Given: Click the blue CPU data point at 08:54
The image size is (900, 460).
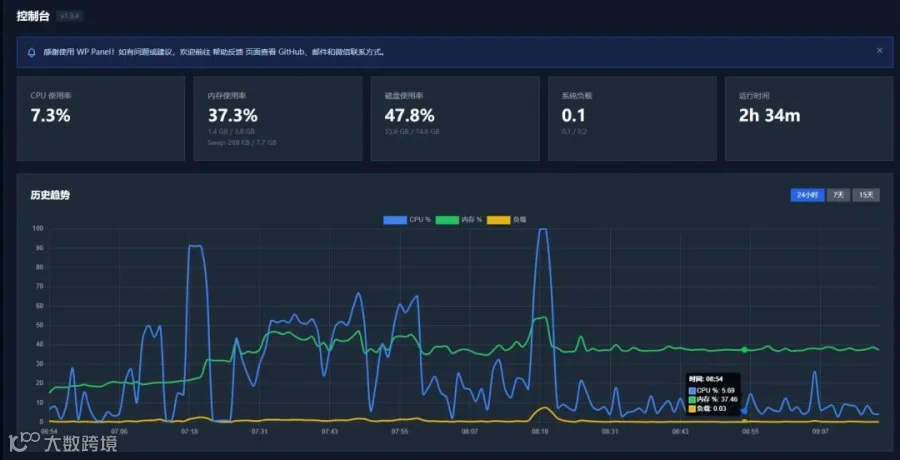Looking at the screenshot, I should [x=744, y=411].
